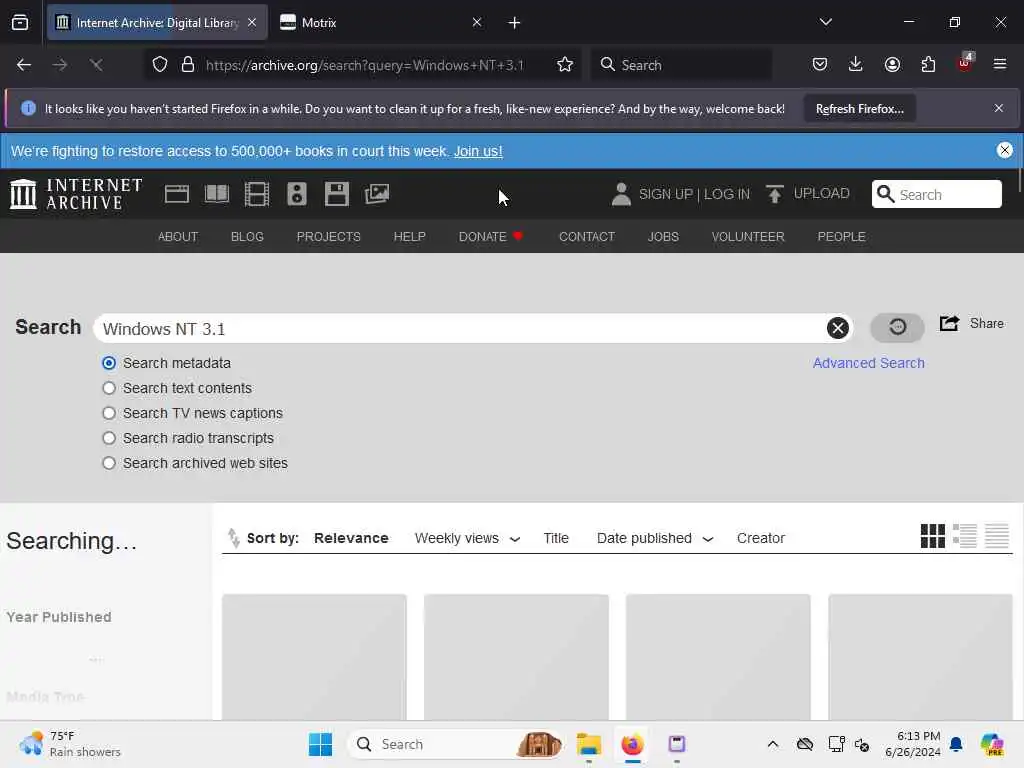
Task: Dismiss the blue books banner
Action: 1004,150
